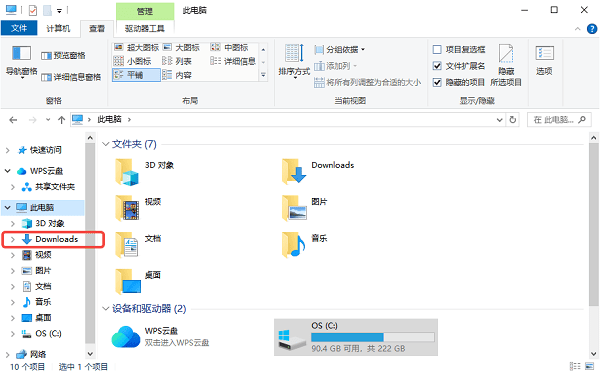This screenshot has width=600, height=375.
Task: Open recent locations dropdown next to Forward
Action: 48,120
